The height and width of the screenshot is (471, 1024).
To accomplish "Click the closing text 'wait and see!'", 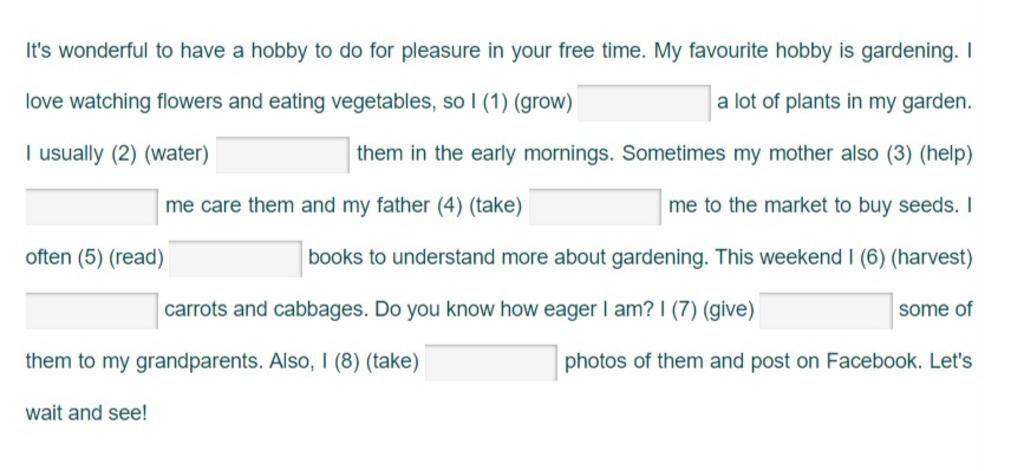I will (x=86, y=413).
